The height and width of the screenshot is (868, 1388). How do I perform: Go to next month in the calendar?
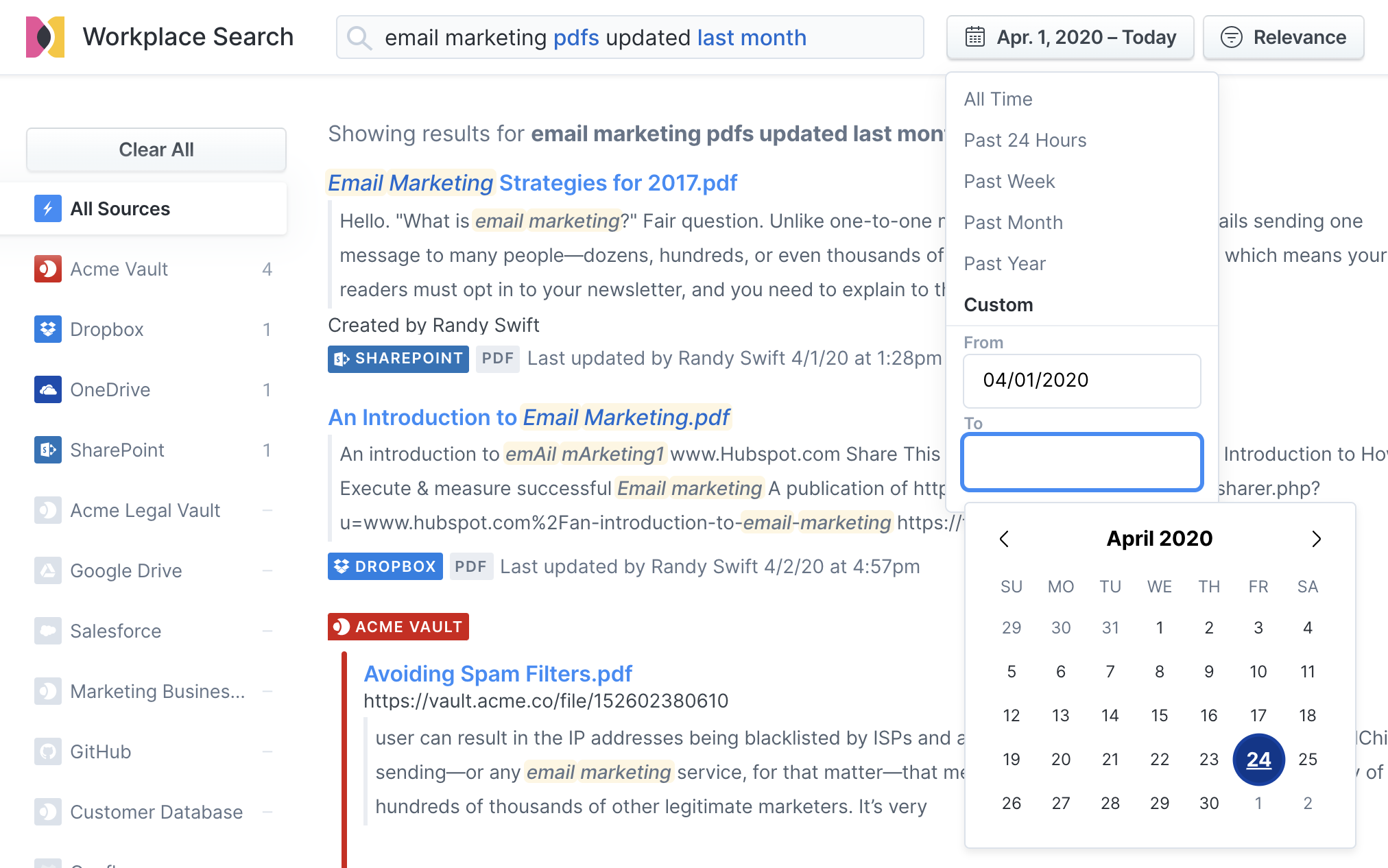click(x=1316, y=539)
